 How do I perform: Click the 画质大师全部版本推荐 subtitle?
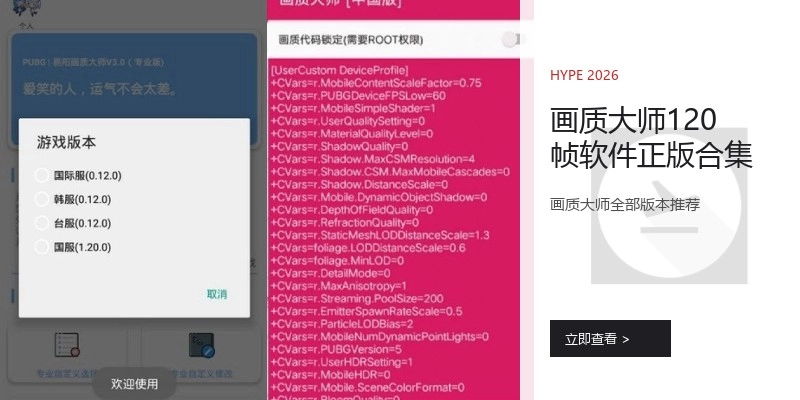click(625, 205)
